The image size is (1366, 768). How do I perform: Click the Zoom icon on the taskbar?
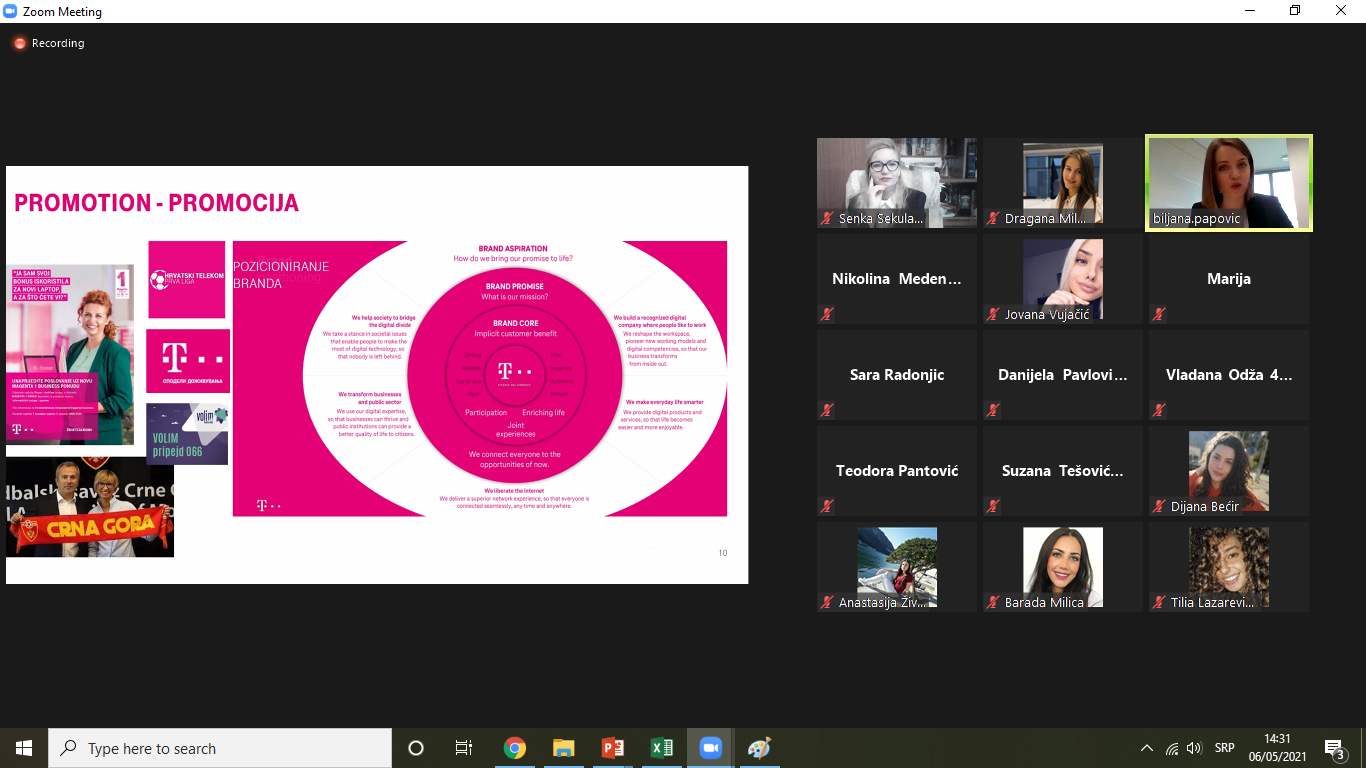pos(711,748)
